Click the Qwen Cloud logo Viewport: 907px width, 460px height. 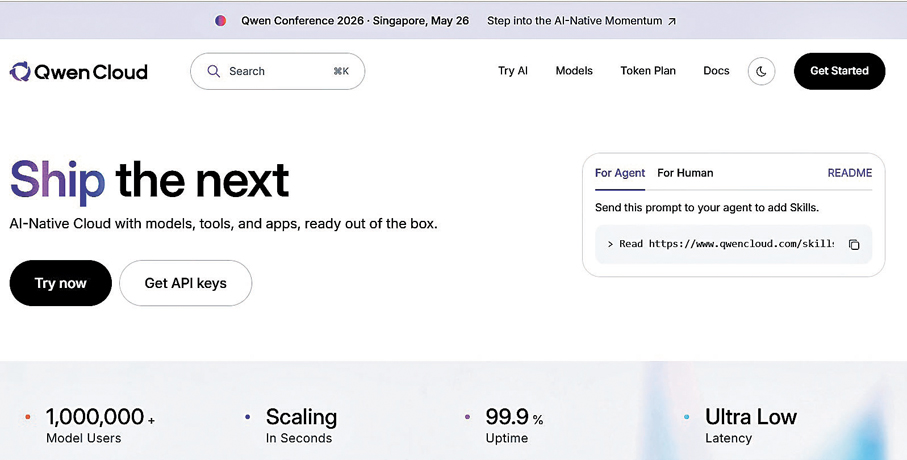tap(79, 72)
